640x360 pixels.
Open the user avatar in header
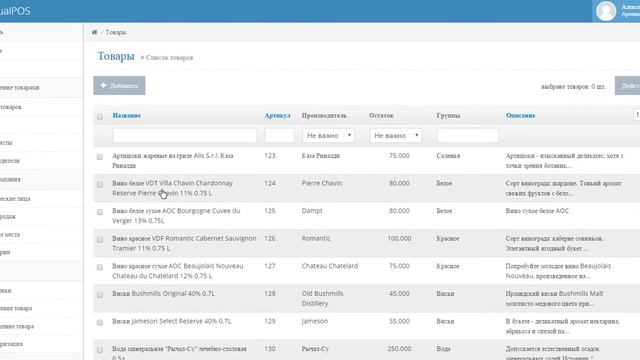[606, 11]
